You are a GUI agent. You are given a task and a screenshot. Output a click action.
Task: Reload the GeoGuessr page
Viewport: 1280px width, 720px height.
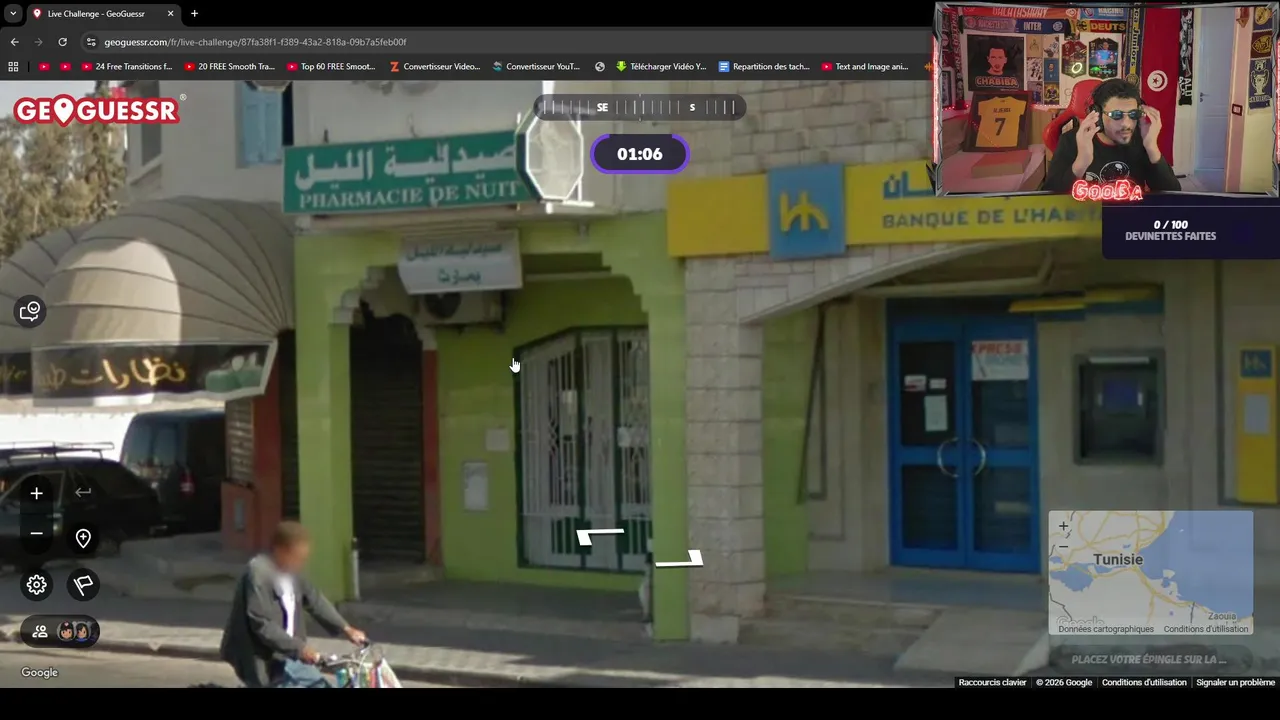pos(62,42)
